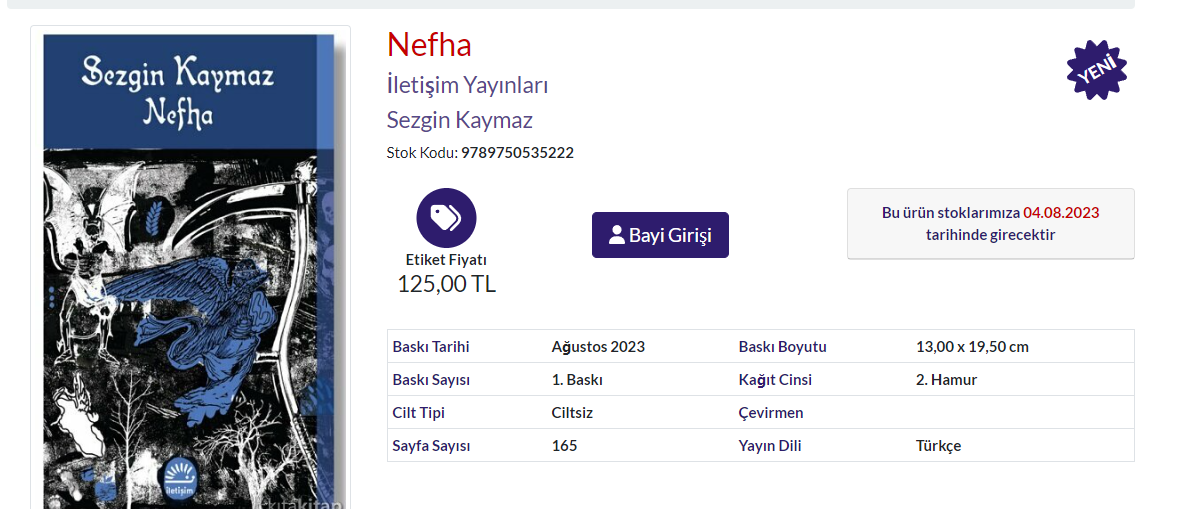1202x509 pixels.
Task: Click the 125,00 TL price text
Action: pyautogui.click(x=446, y=284)
